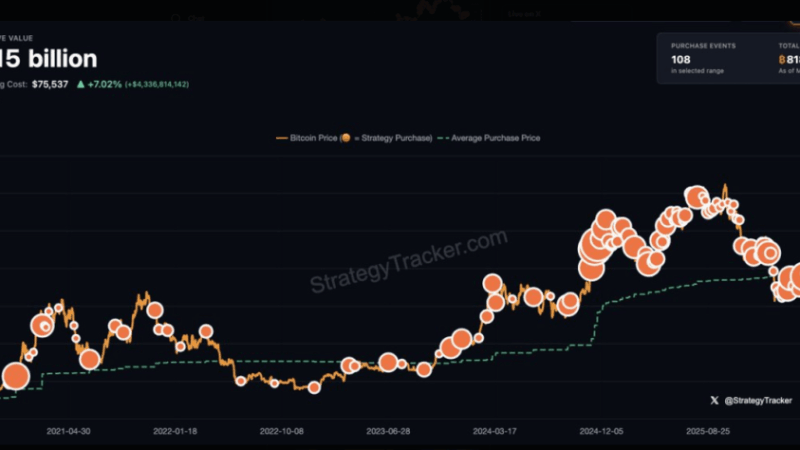800x450 pixels.
Task: Click the 2023-06-28 date axis label
Action: 388,431
